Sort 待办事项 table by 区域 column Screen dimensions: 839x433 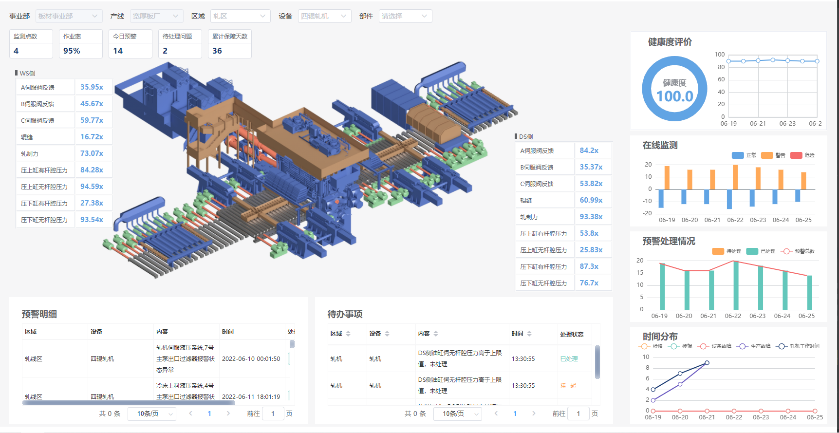pos(336,333)
